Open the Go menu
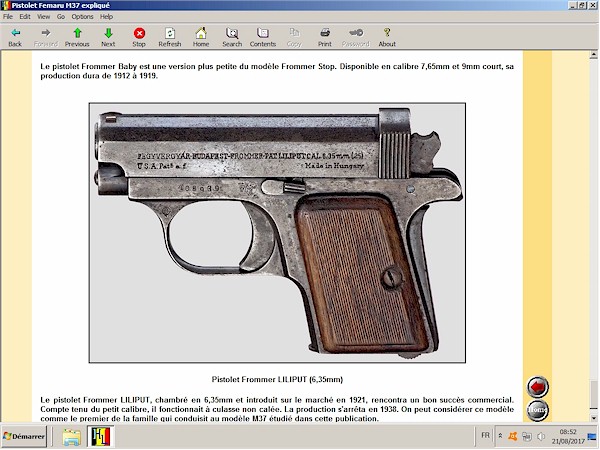This screenshot has height=450, width=600. coord(61,16)
